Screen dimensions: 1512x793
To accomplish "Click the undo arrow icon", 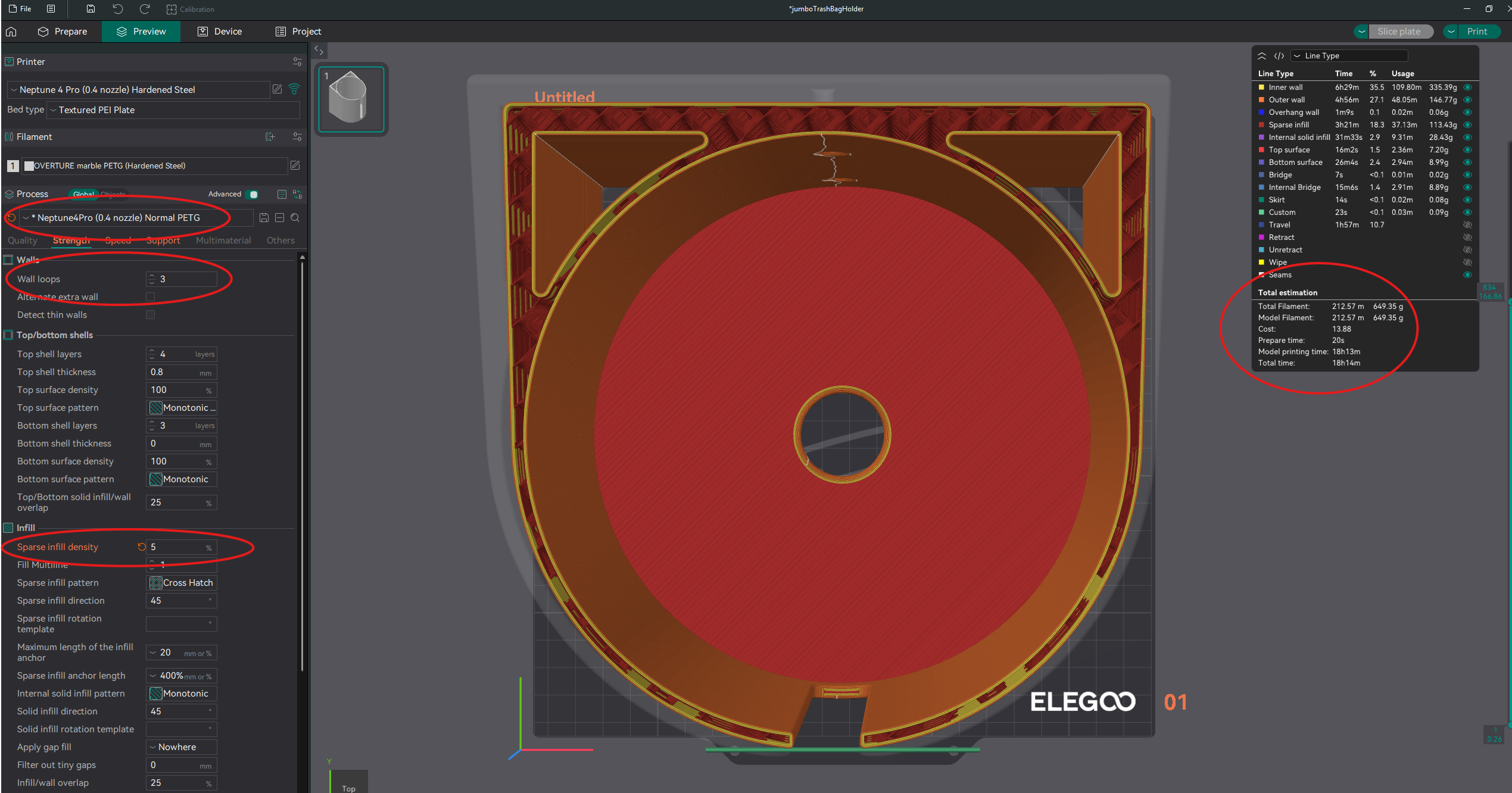I will point(117,9).
